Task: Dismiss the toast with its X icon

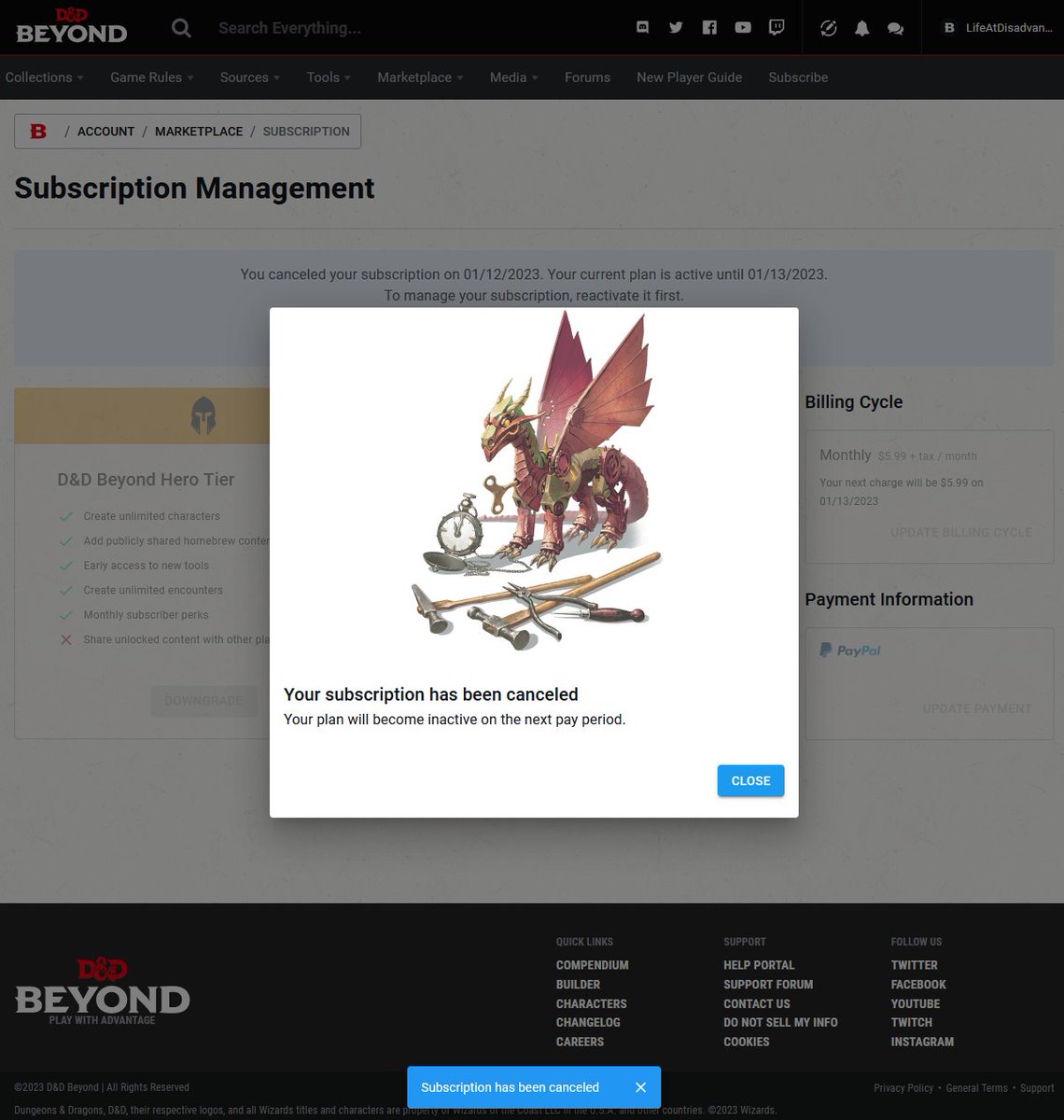Action: pos(640,1087)
